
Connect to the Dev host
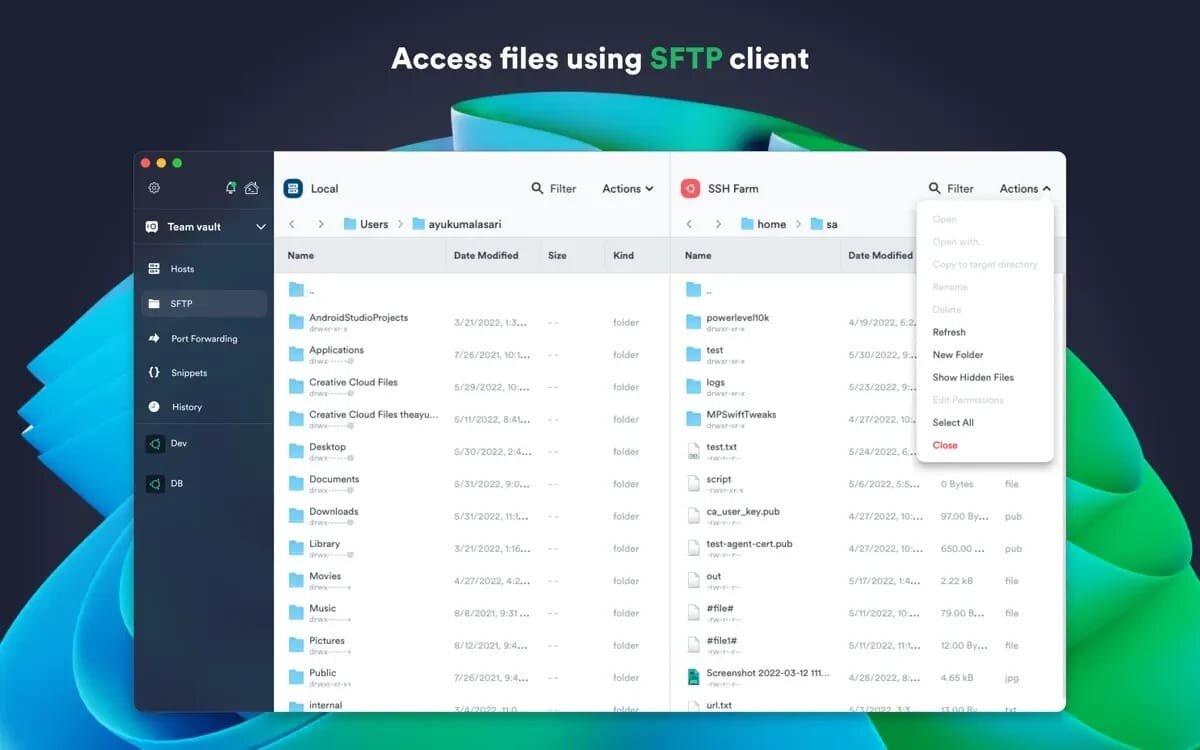pyautogui.click(x=177, y=443)
